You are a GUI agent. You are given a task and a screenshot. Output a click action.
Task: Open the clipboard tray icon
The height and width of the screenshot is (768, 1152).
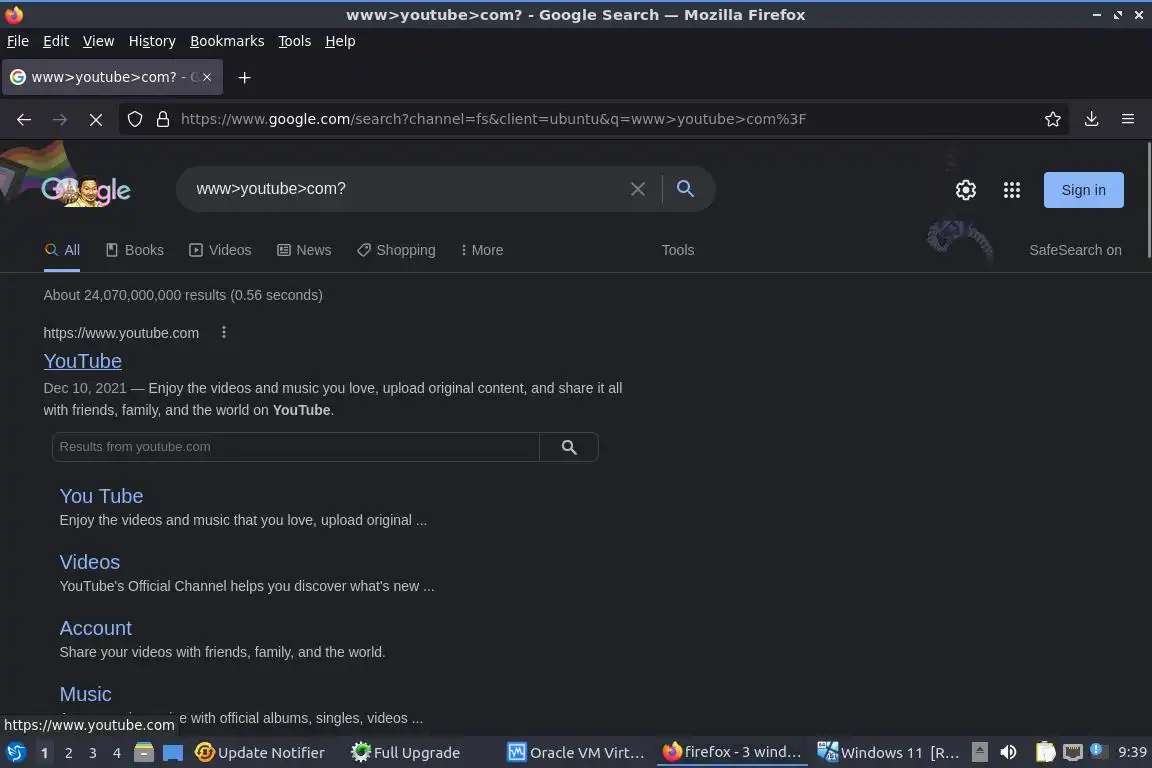tap(1045, 752)
